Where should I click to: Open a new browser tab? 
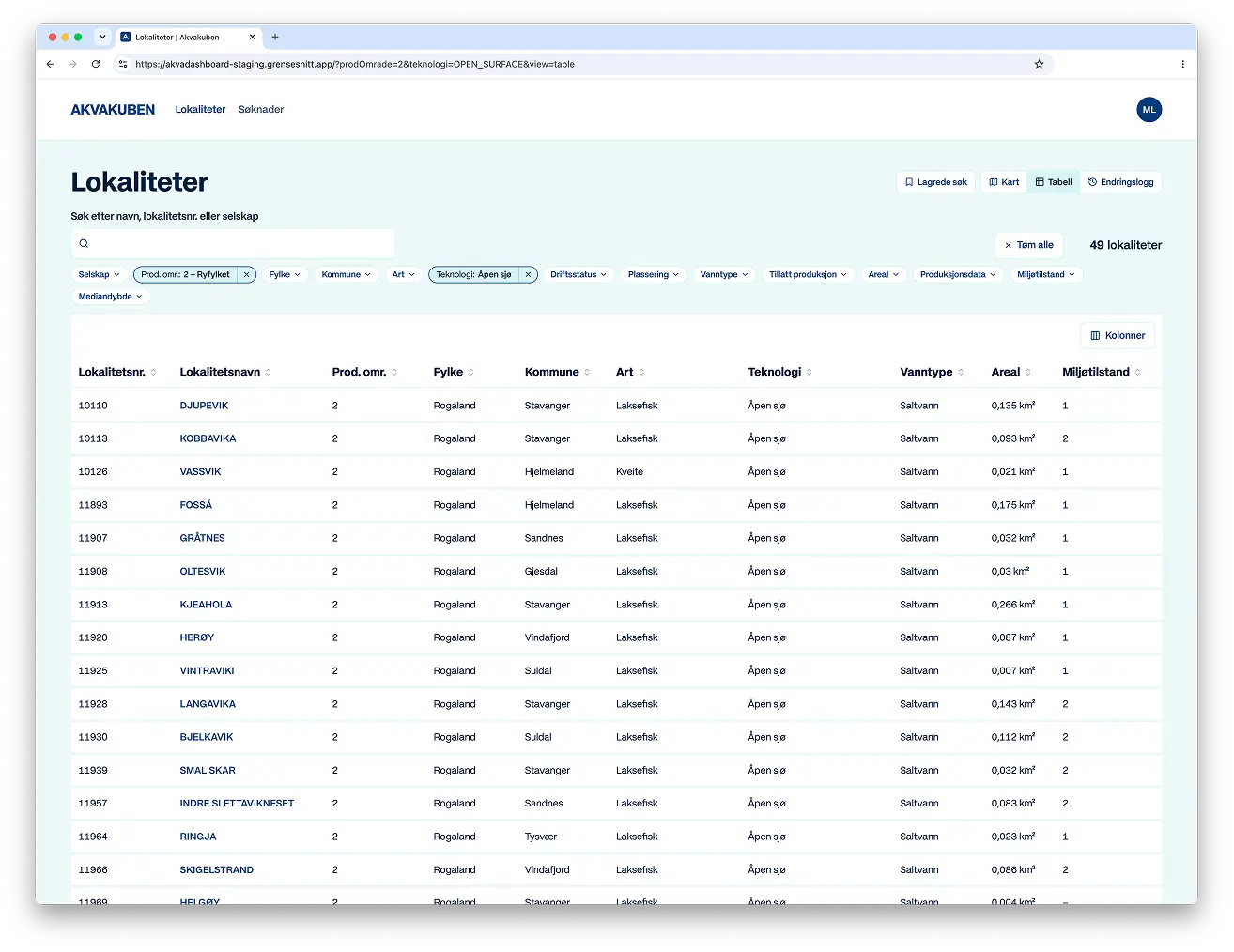[x=275, y=38]
